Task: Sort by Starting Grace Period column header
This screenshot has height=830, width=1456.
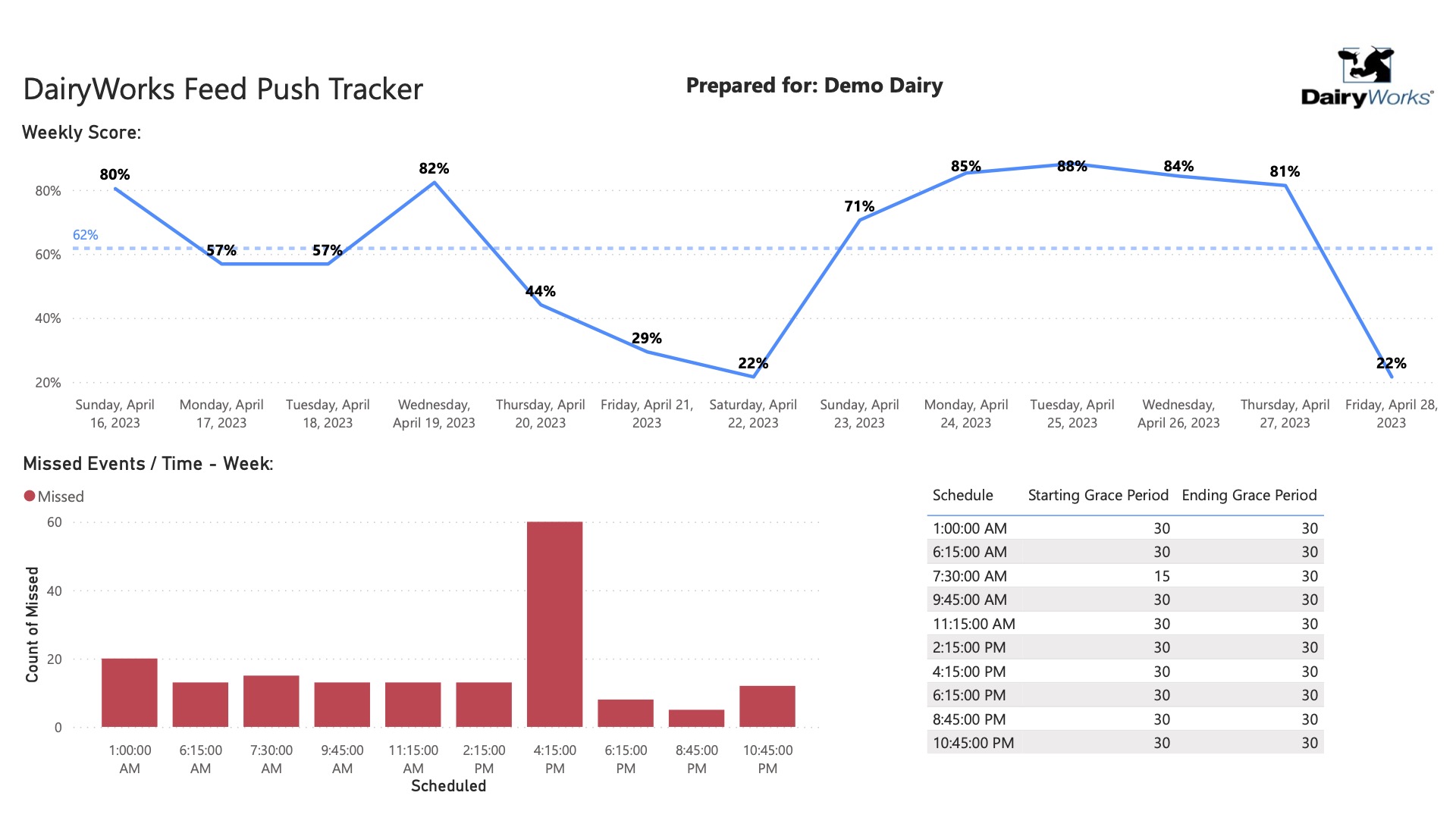Action: click(1097, 495)
